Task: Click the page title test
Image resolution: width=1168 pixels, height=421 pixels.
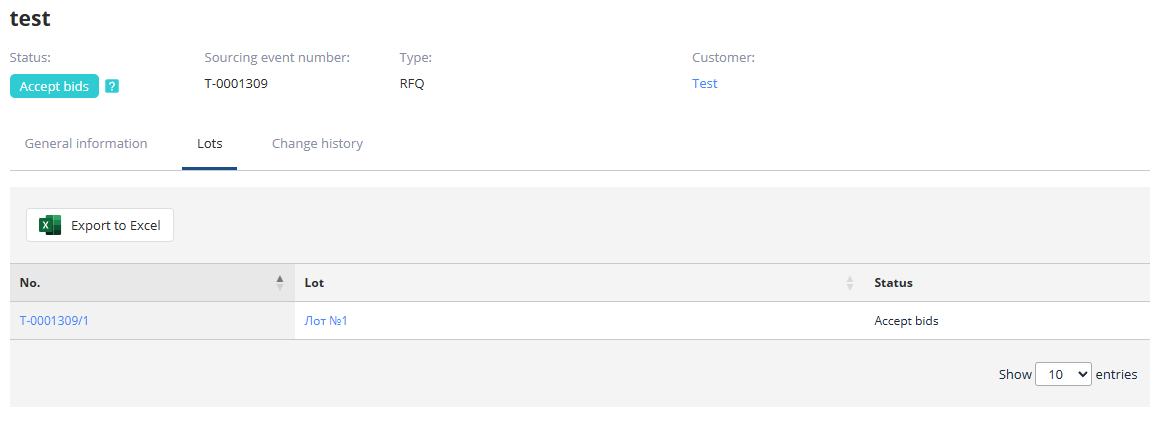Action: (30, 18)
